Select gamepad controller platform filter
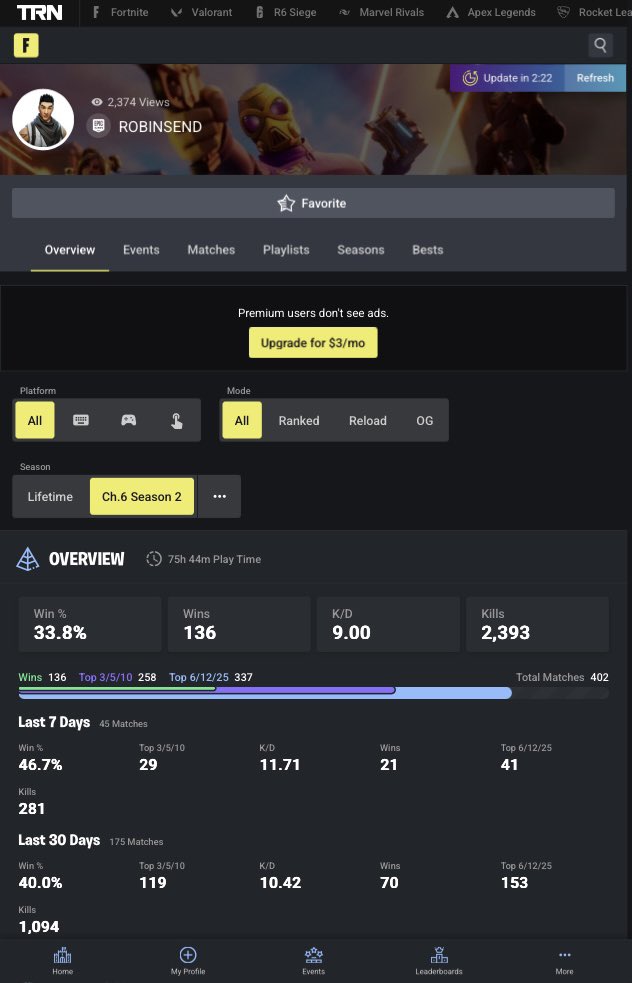The height and width of the screenshot is (983, 632). (129, 420)
